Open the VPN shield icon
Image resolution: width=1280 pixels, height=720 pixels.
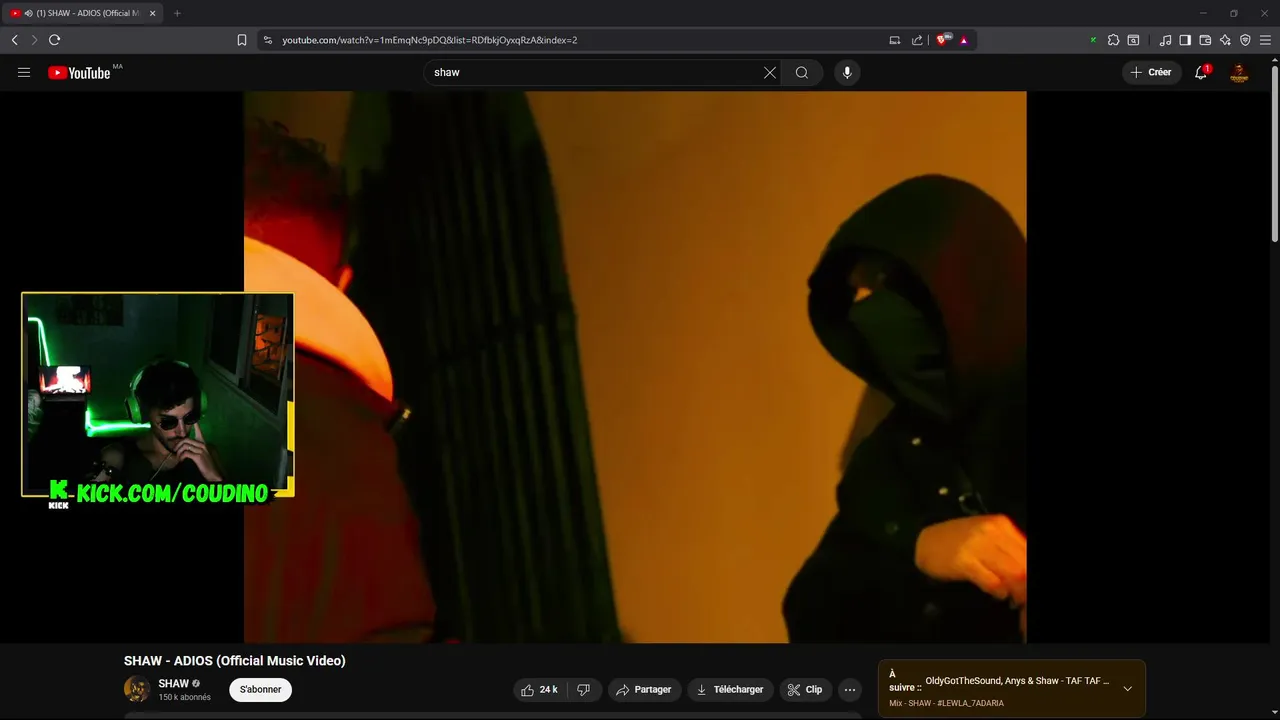[x=1245, y=40]
